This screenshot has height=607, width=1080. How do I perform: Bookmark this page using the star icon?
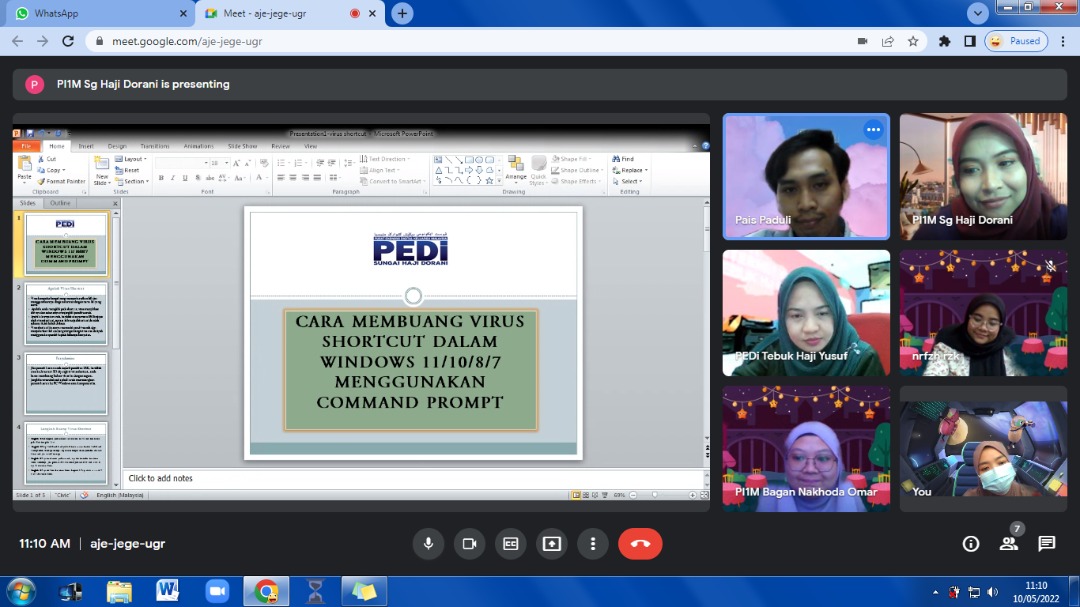click(x=913, y=41)
